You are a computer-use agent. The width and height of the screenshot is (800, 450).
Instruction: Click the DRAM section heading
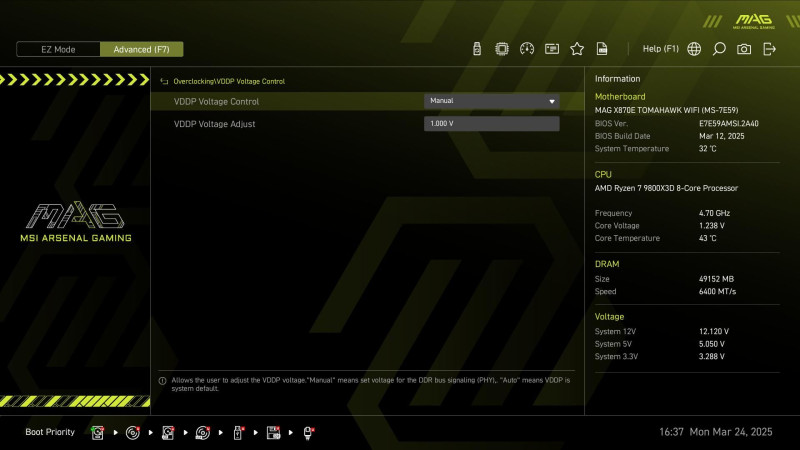[607, 264]
